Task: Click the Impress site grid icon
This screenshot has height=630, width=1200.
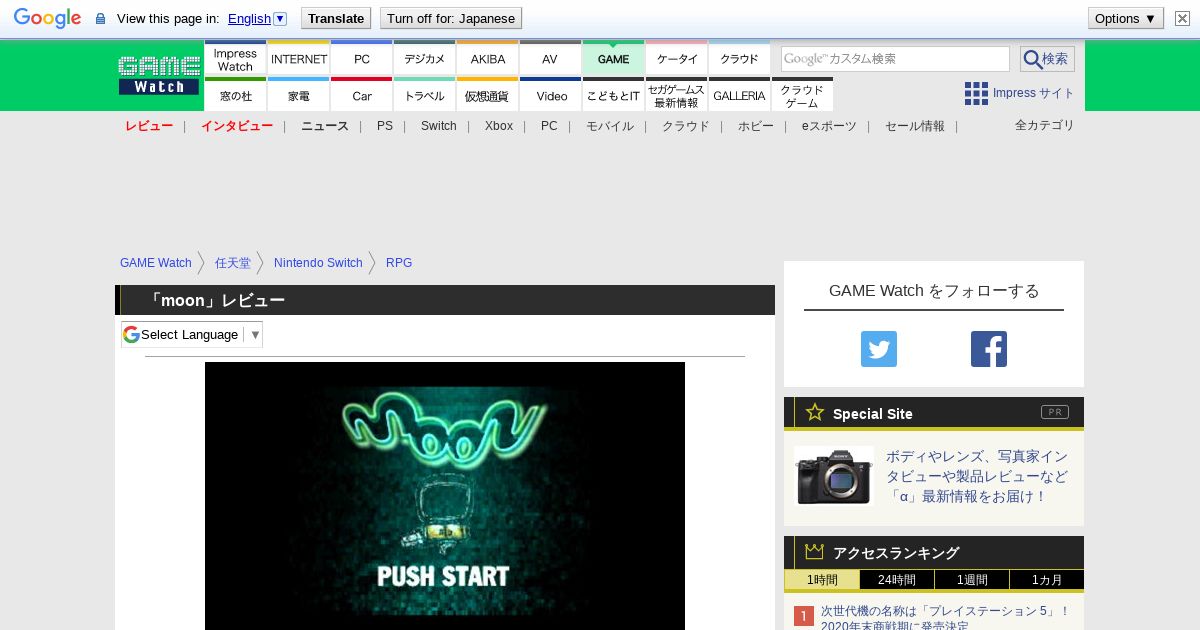Action: (976, 93)
